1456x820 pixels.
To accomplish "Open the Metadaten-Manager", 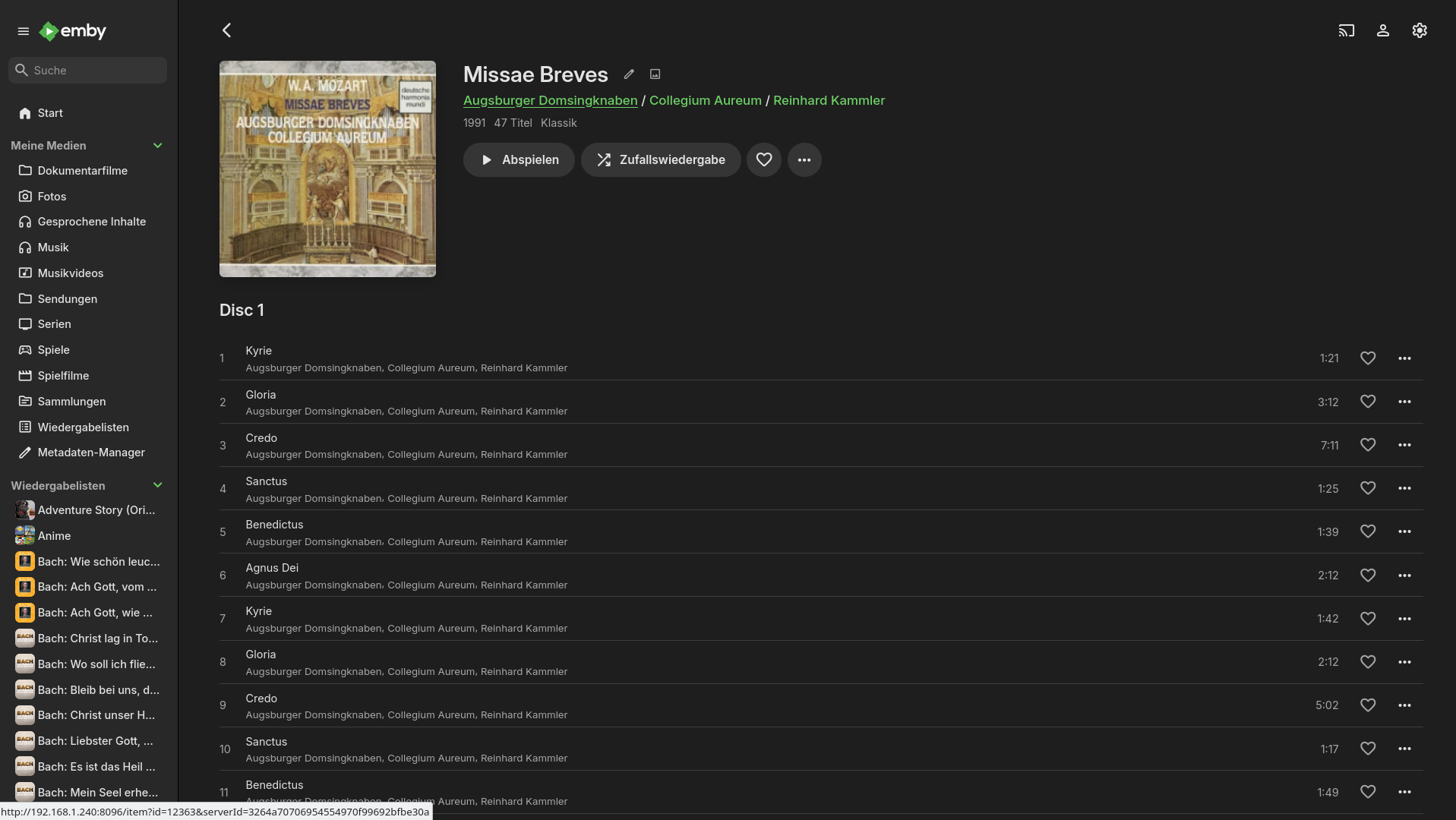I will tap(89, 453).
